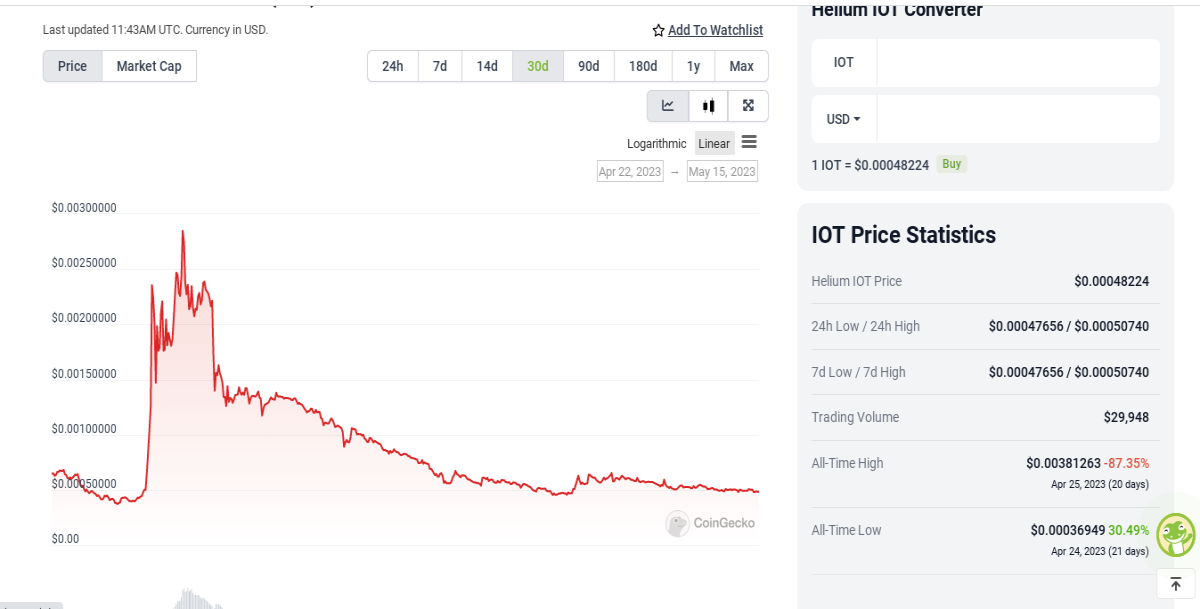Open the May 15, 2023 end date picker
This screenshot has height=609, width=1200.
pos(722,172)
